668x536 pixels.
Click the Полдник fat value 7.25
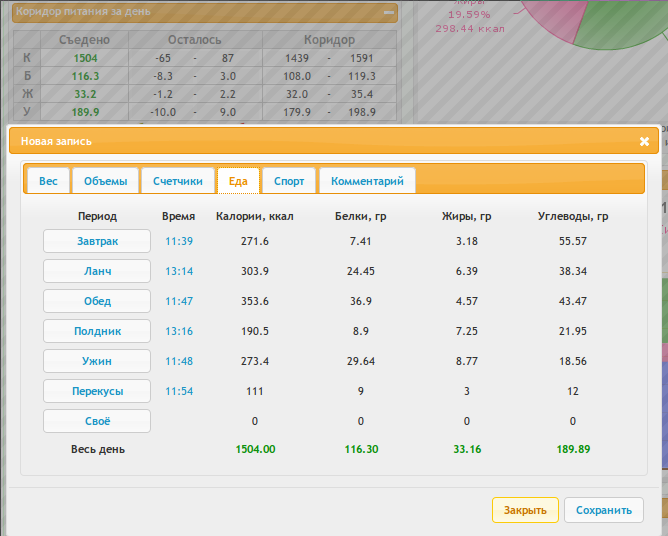(x=467, y=331)
